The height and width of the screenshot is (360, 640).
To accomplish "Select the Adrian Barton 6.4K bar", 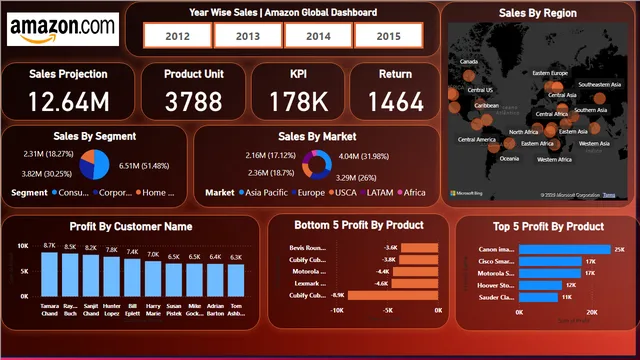I will 215,280.
